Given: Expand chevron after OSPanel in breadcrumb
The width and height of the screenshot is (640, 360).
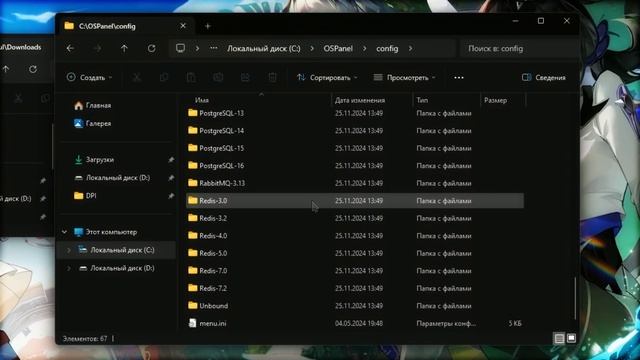Looking at the screenshot, I should coord(364,49).
